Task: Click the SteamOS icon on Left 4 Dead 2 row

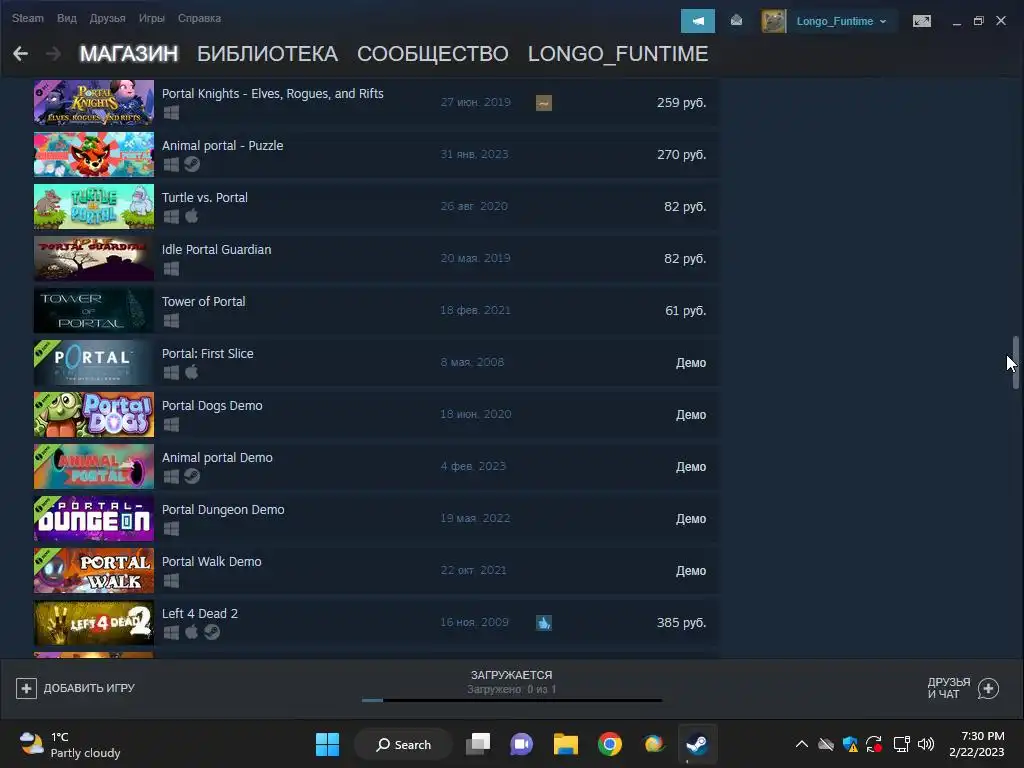Action: [x=212, y=632]
